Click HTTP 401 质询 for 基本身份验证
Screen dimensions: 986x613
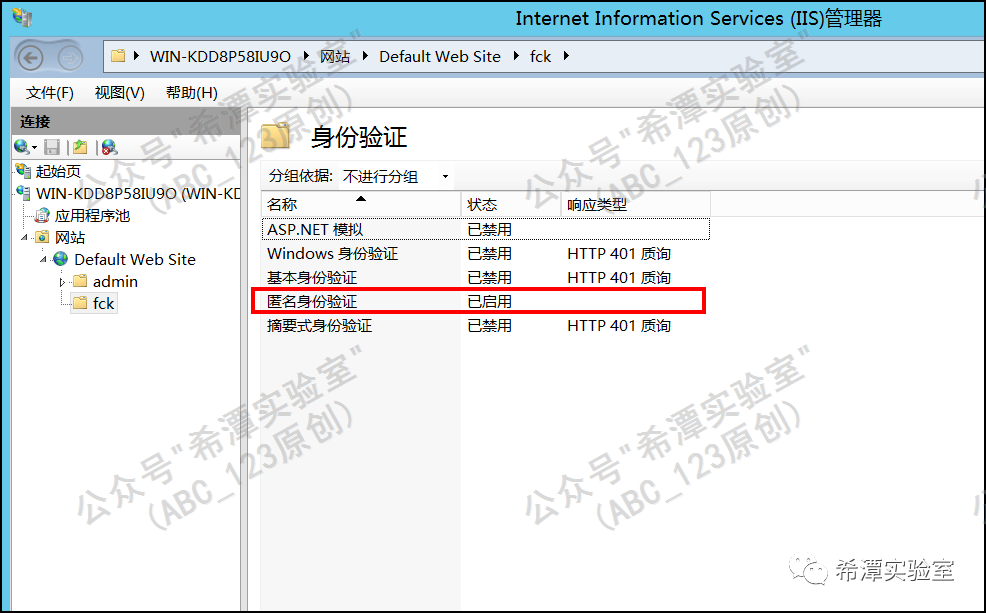pyautogui.click(x=619, y=277)
